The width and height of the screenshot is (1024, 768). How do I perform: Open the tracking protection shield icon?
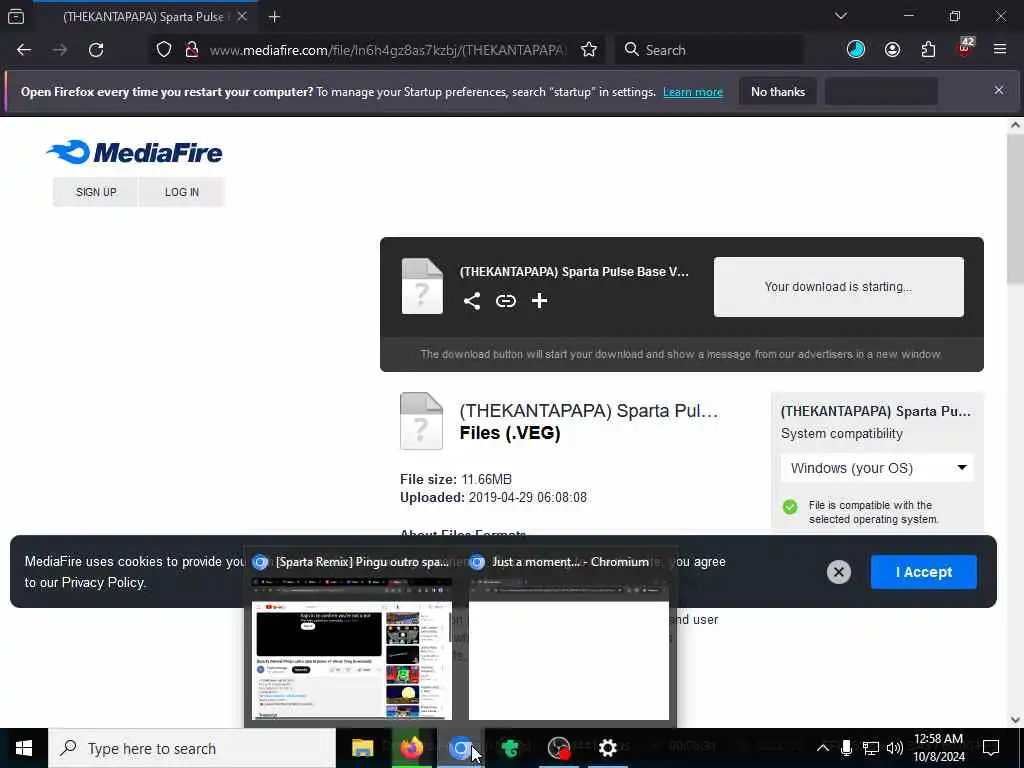[x=164, y=50]
